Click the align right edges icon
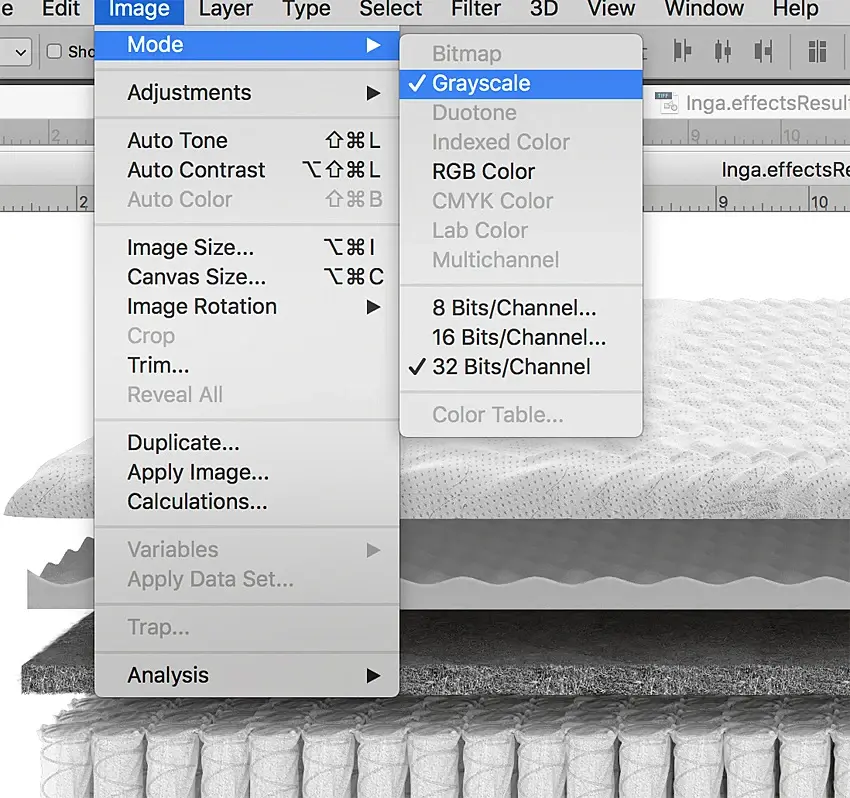850x798 pixels. pyautogui.click(x=763, y=52)
